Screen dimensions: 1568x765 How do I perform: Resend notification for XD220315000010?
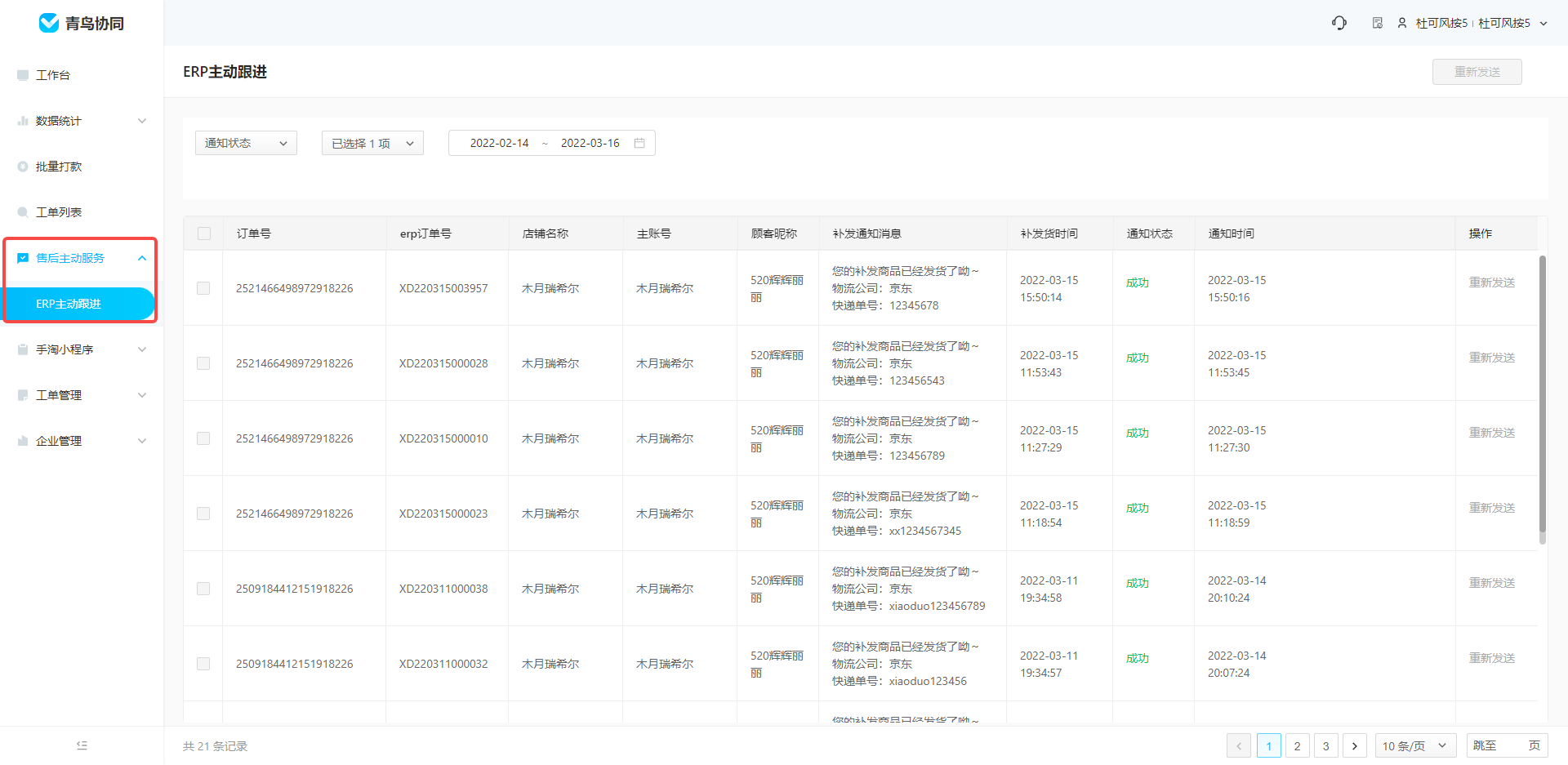tap(1492, 433)
